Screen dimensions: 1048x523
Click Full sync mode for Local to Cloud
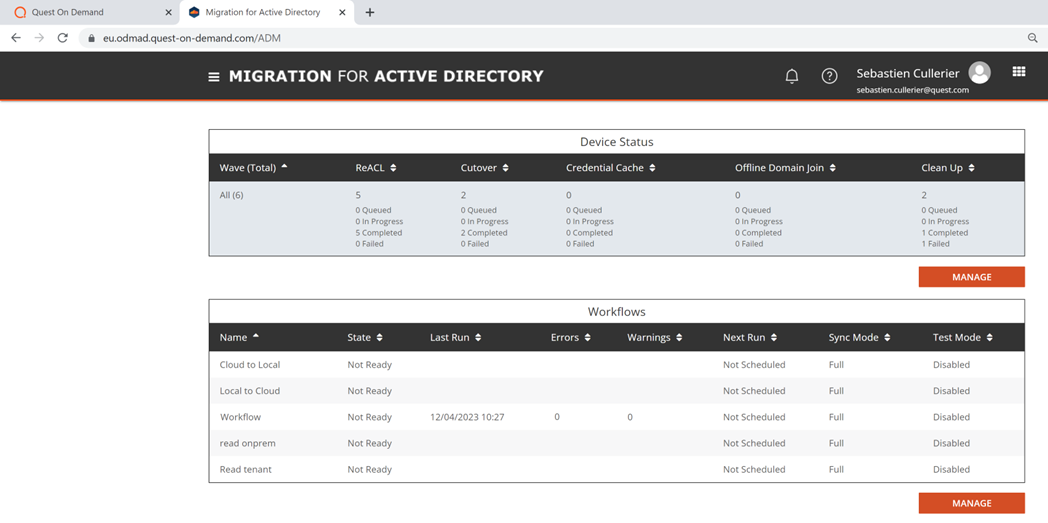[836, 391]
